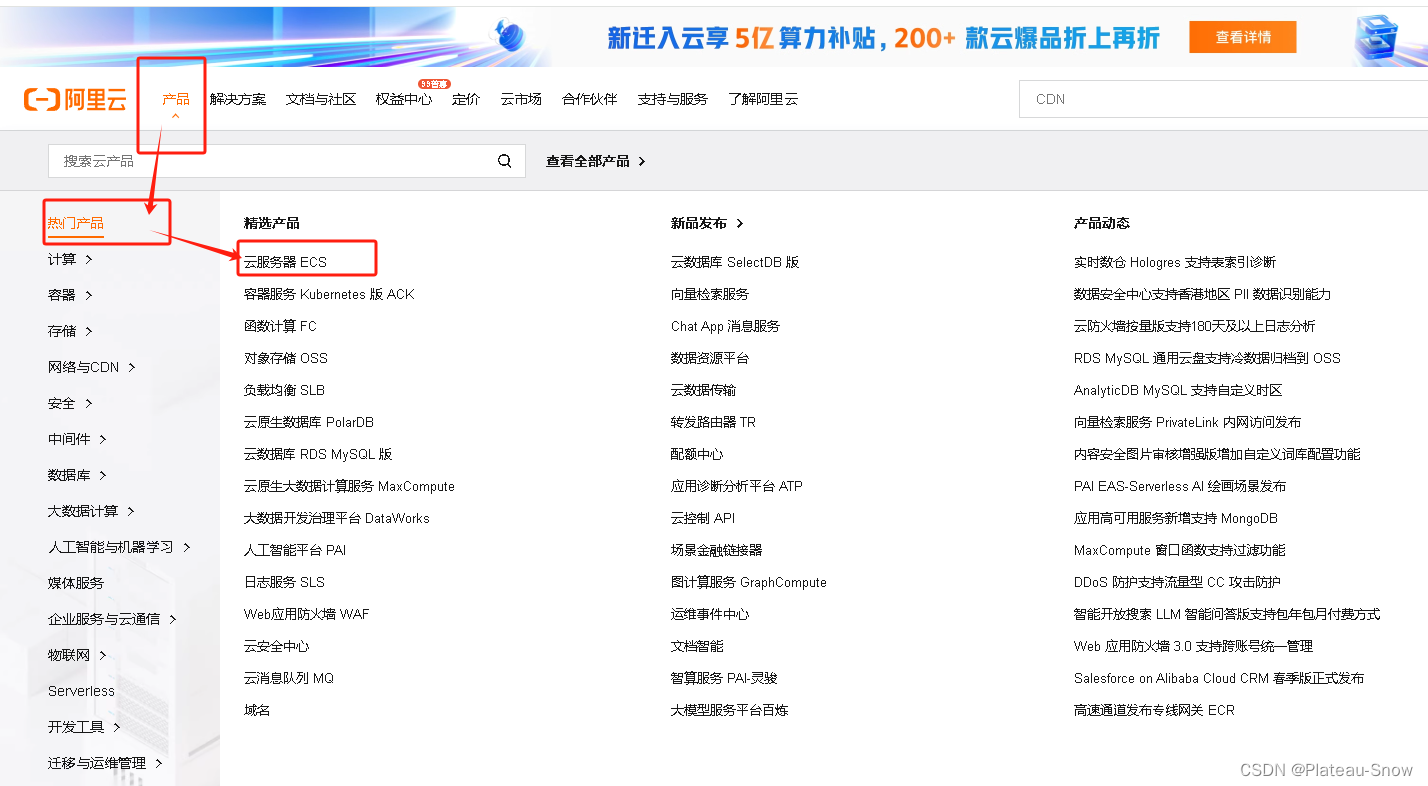Expand the 人工智能与机器学习 category

[x=119, y=547]
